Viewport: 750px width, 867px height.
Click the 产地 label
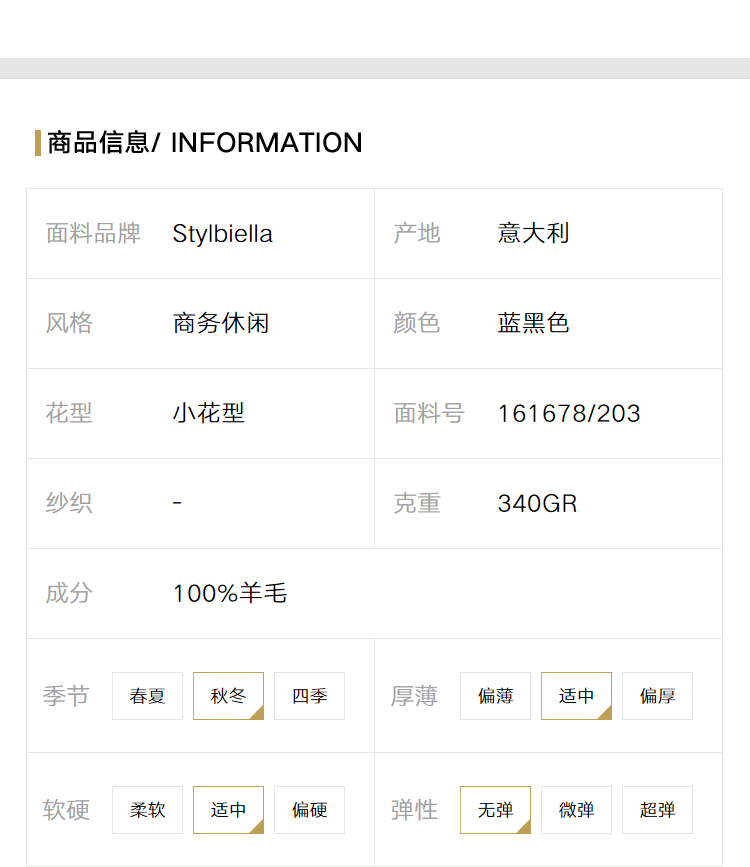coord(417,233)
